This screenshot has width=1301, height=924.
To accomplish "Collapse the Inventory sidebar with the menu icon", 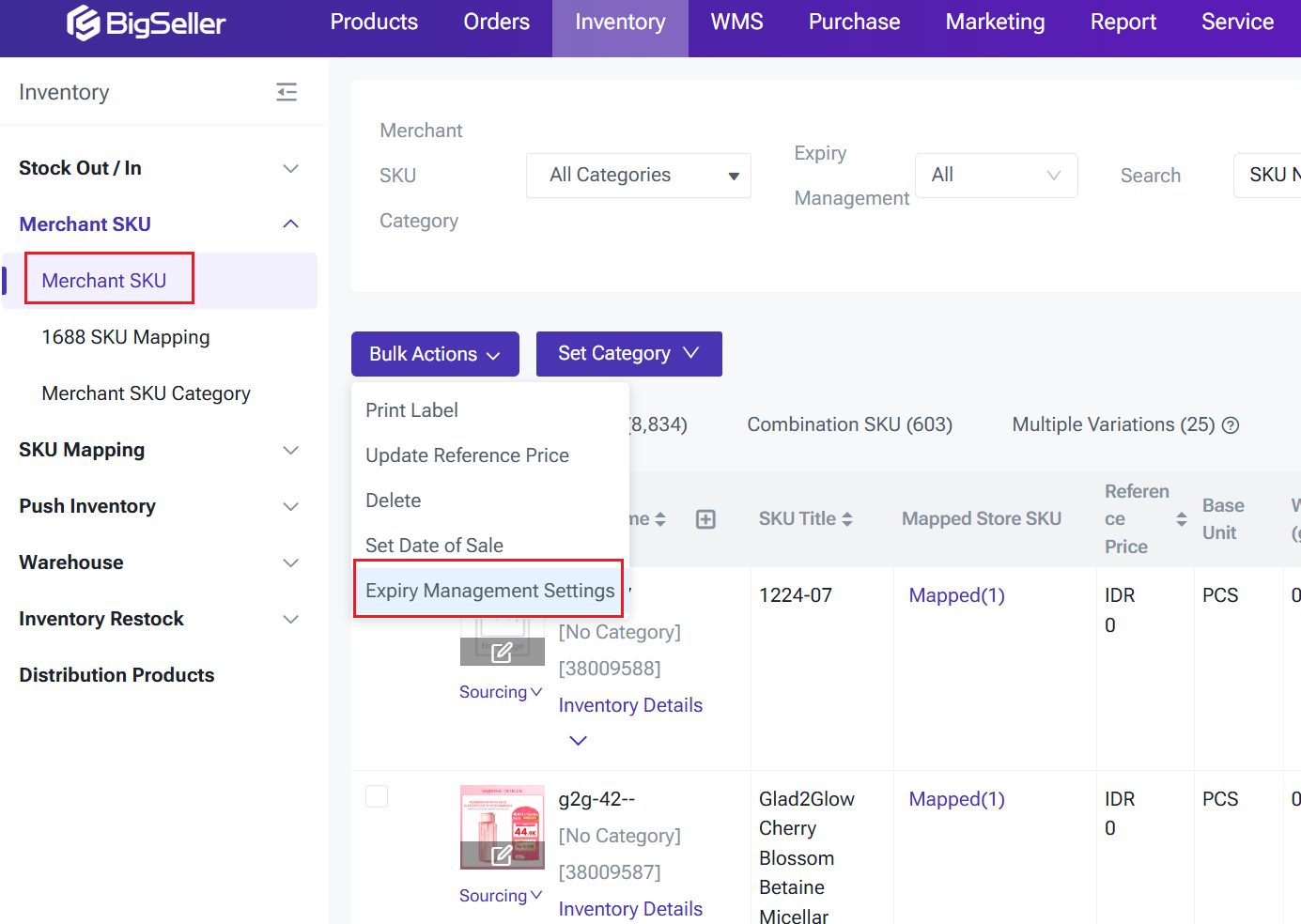I will pos(287,92).
